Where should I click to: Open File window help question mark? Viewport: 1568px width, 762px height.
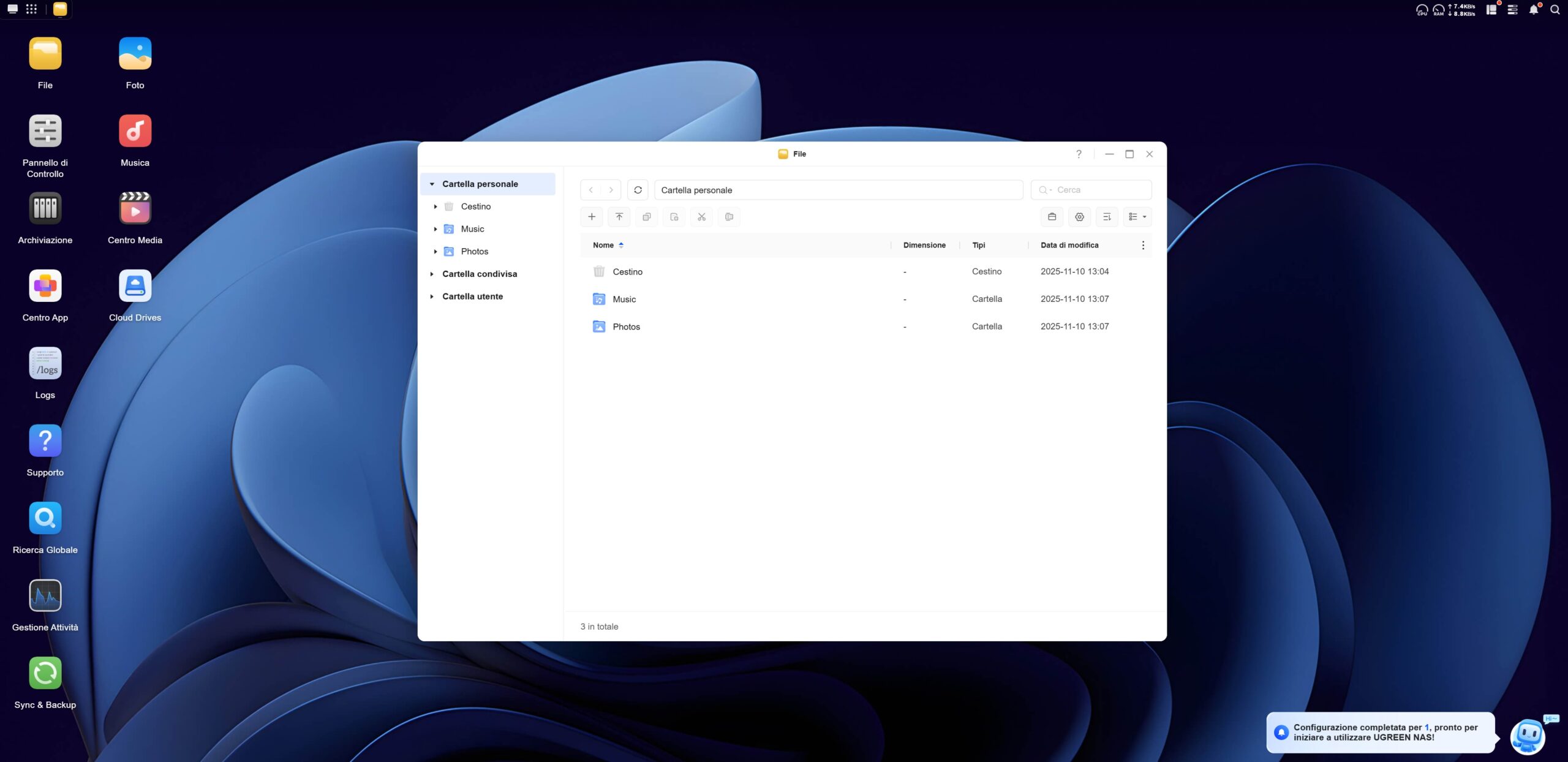coord(1079,154)
